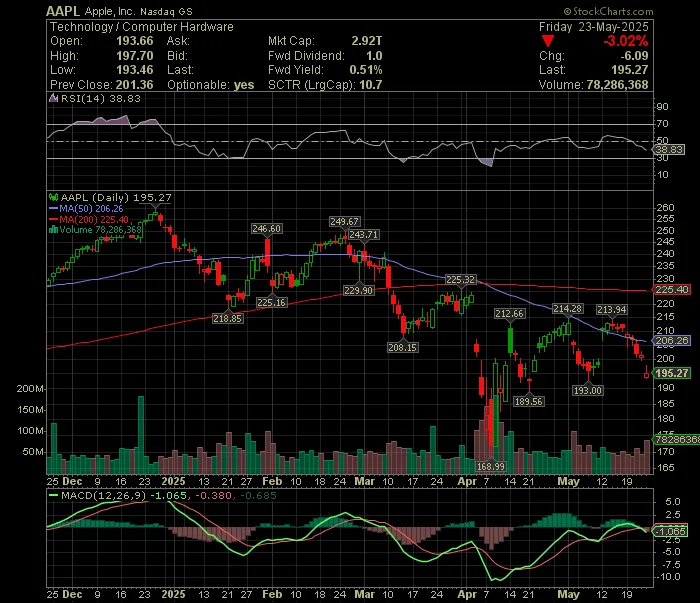Screen dimensions: 700x603
Task: Click the 225.32 price peak label
Action: (461, 280)
